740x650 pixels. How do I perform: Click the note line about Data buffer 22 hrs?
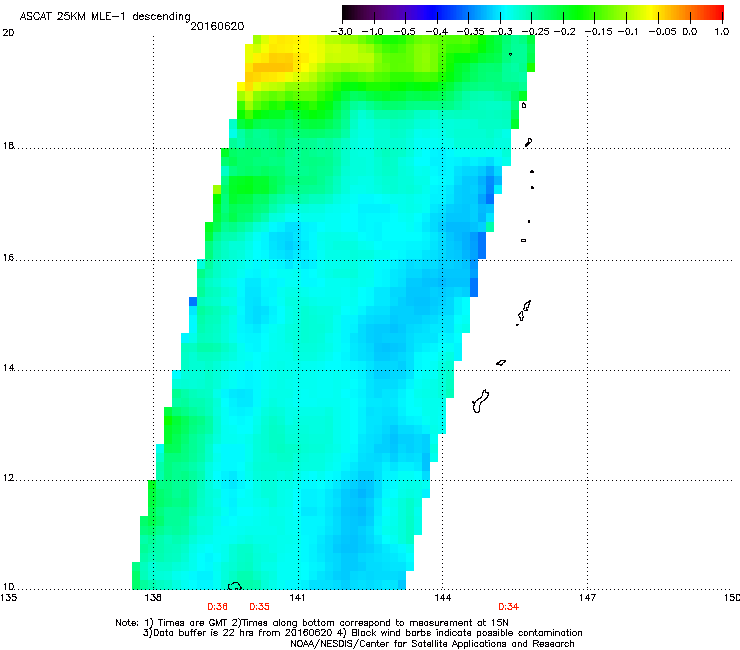[362, 633]
